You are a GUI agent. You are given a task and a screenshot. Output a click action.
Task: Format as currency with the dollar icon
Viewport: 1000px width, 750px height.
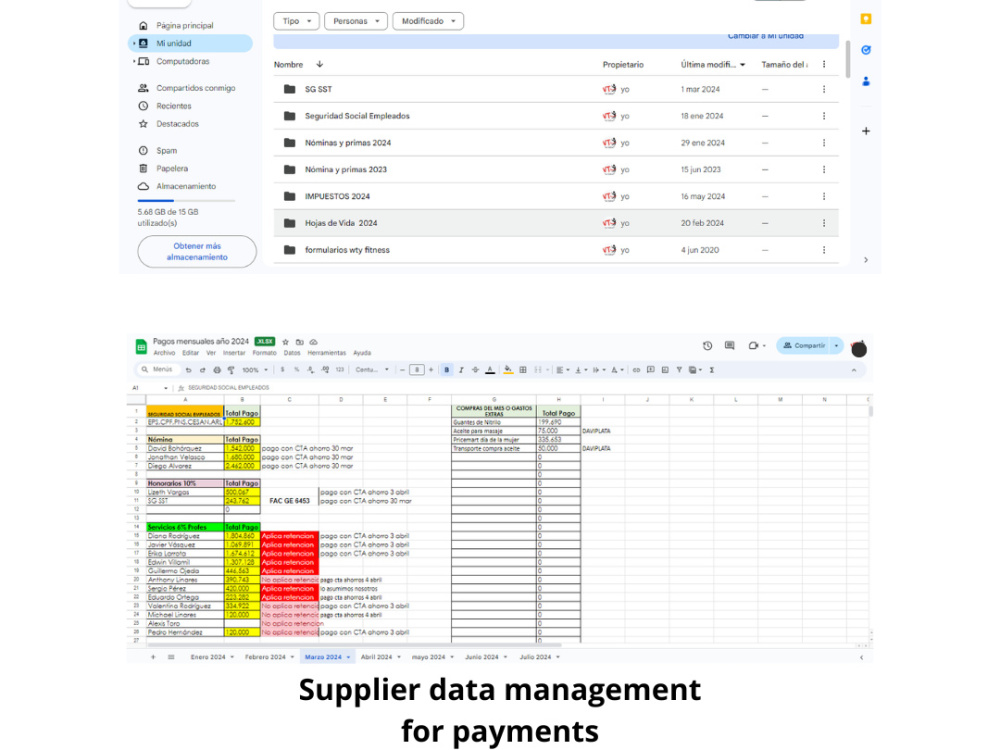tap(283, 370)
